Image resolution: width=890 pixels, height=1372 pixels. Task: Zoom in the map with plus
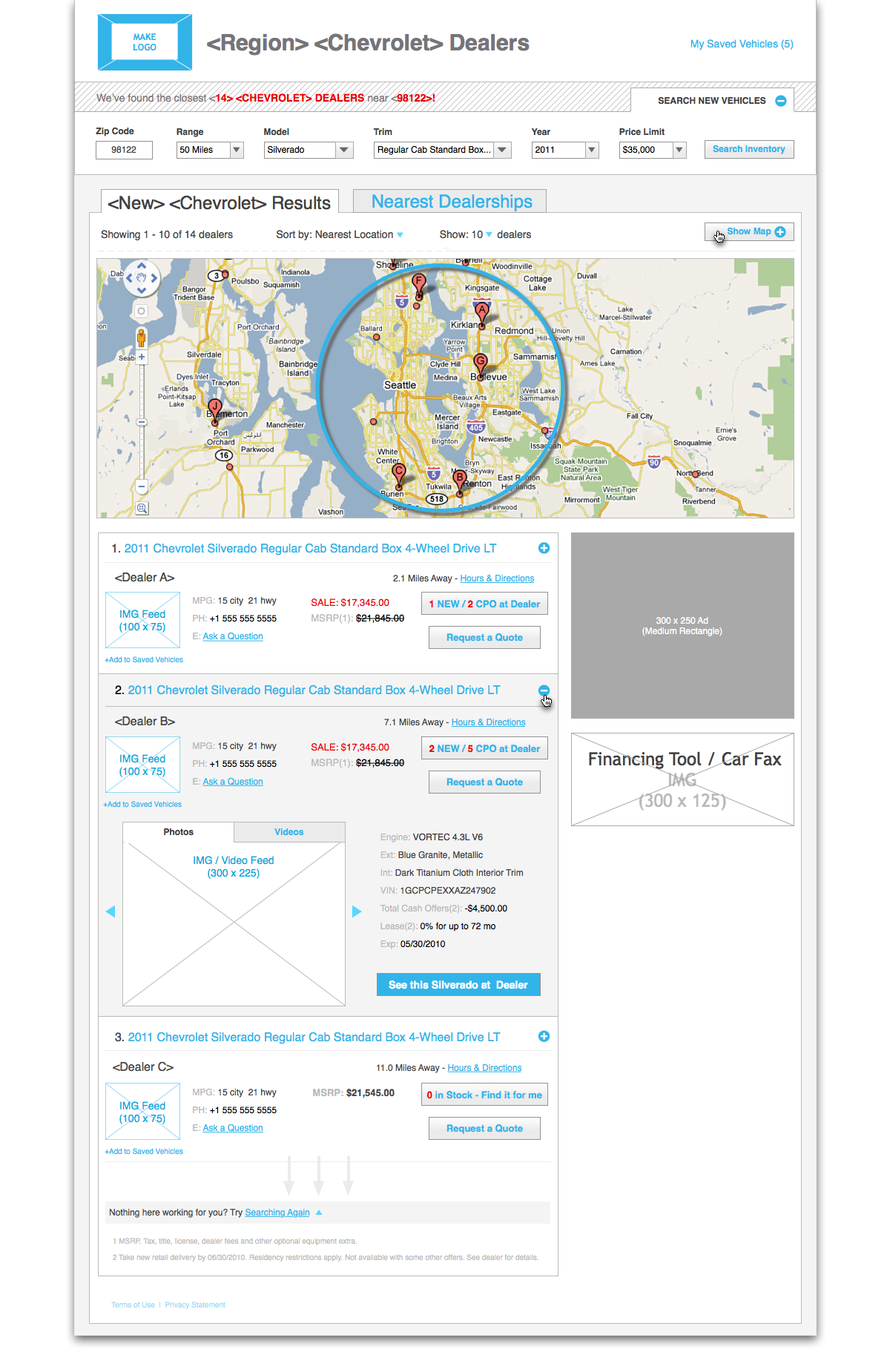[142, 357]
